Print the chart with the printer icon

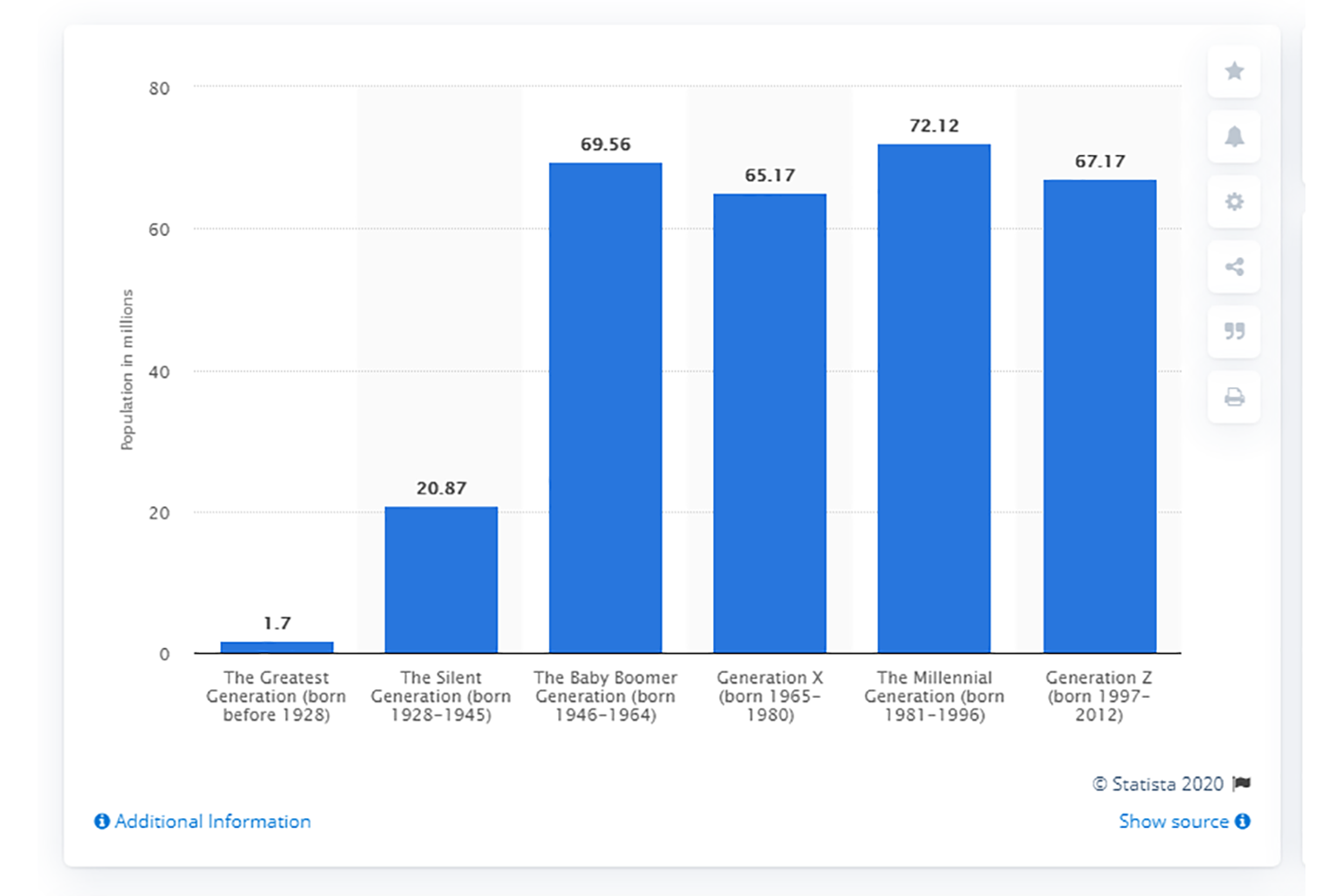[1234, 396]
